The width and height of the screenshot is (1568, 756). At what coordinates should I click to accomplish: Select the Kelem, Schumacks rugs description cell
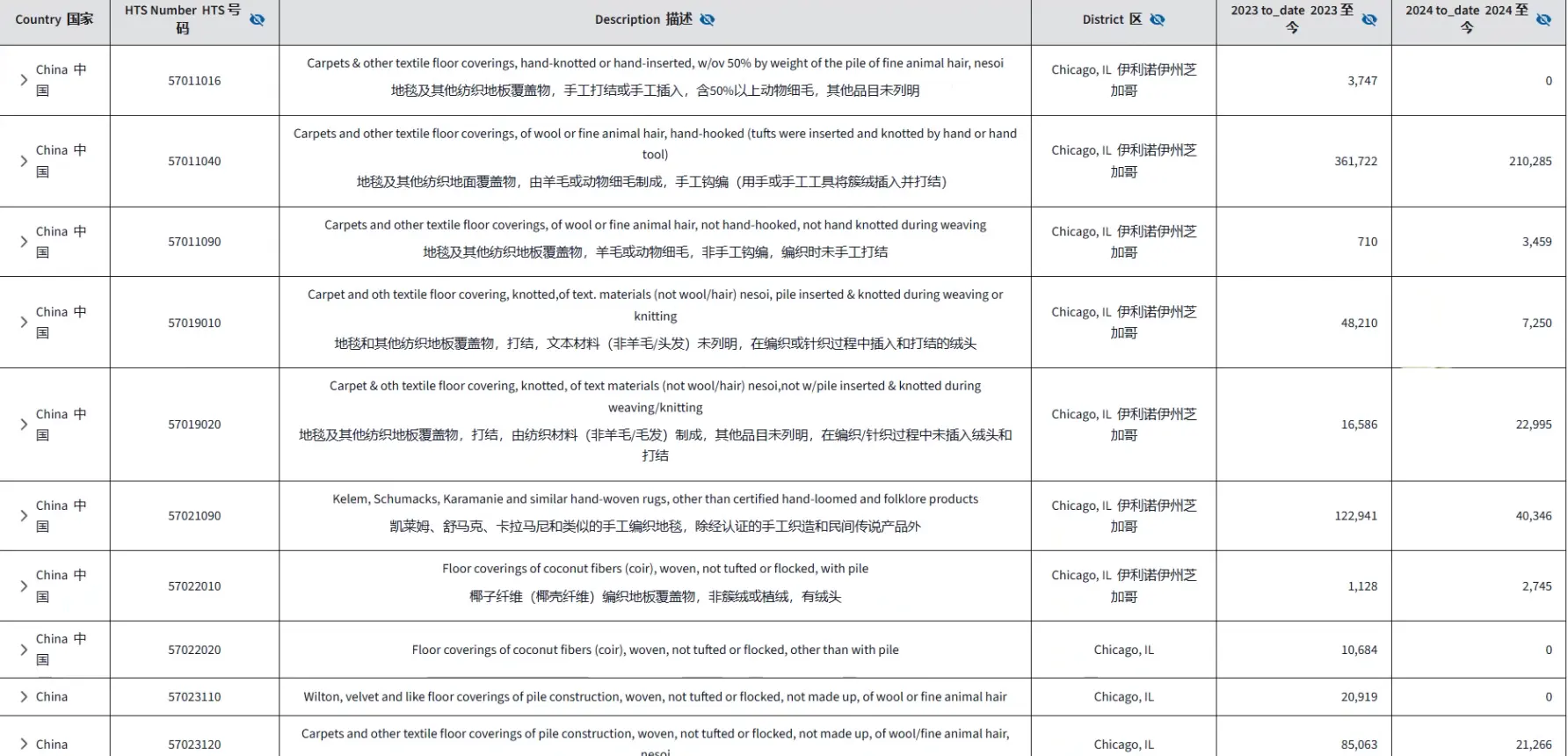pos(655,499)
